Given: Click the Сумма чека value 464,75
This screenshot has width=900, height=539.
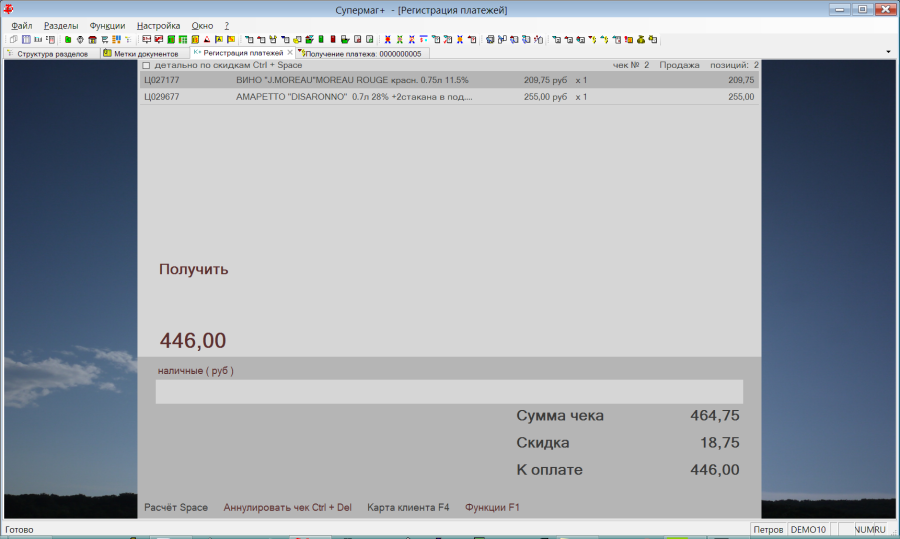Looking at the screenshot, I should pyautogui.click(x=715, y=416).
